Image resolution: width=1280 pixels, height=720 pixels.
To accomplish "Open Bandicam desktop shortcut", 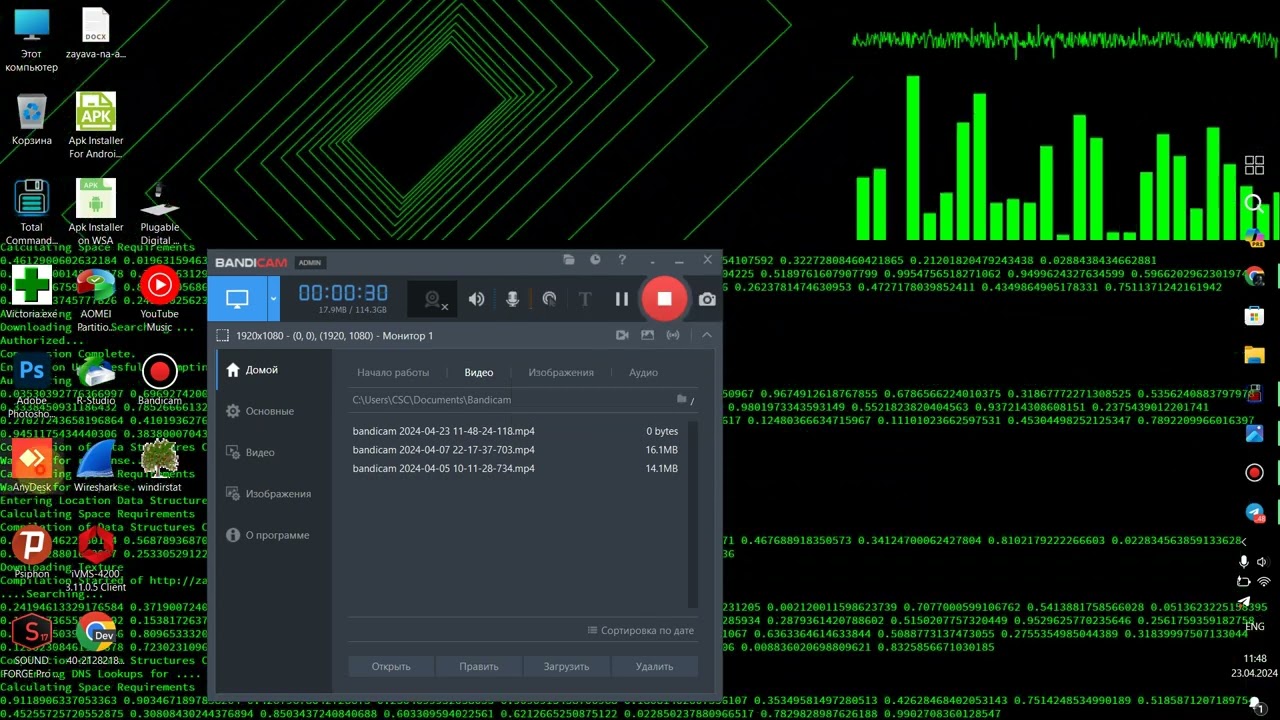I will click(159, 380).
